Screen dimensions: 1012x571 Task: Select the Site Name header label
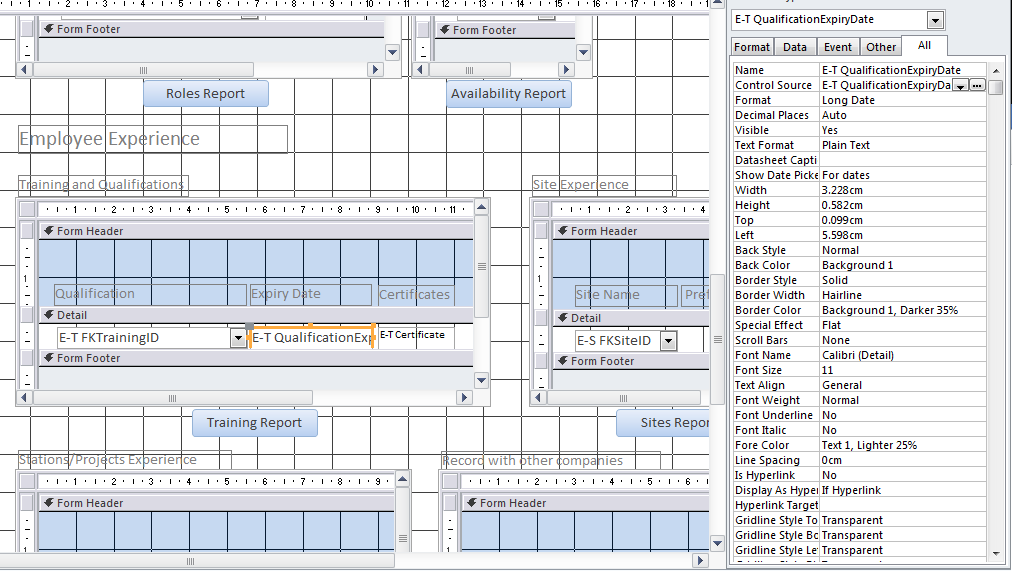pos(626,295)
